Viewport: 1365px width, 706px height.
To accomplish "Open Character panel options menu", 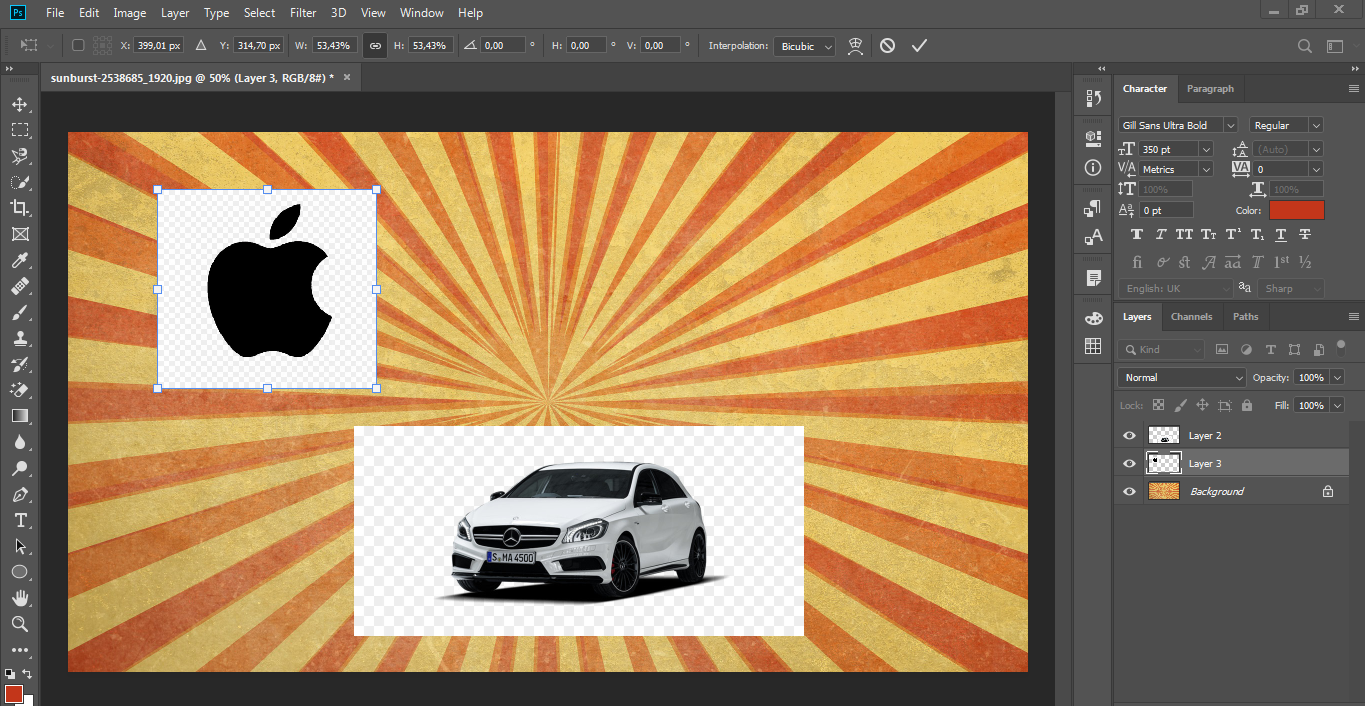I will (1353, 89).
